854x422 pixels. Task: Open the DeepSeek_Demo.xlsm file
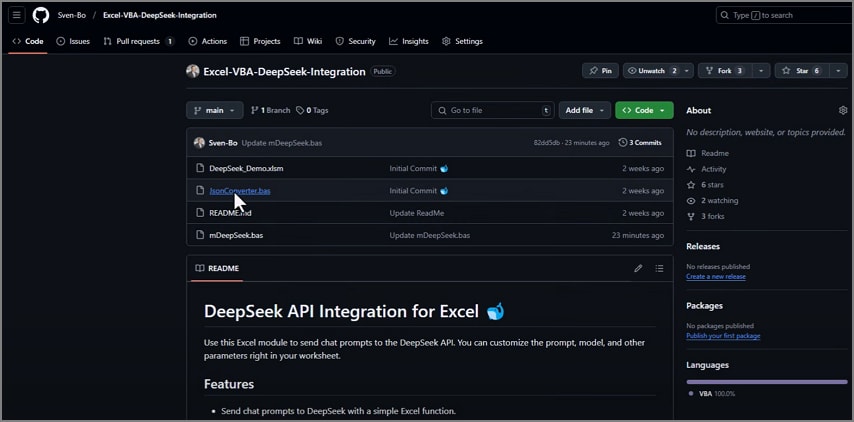point(246,169)
